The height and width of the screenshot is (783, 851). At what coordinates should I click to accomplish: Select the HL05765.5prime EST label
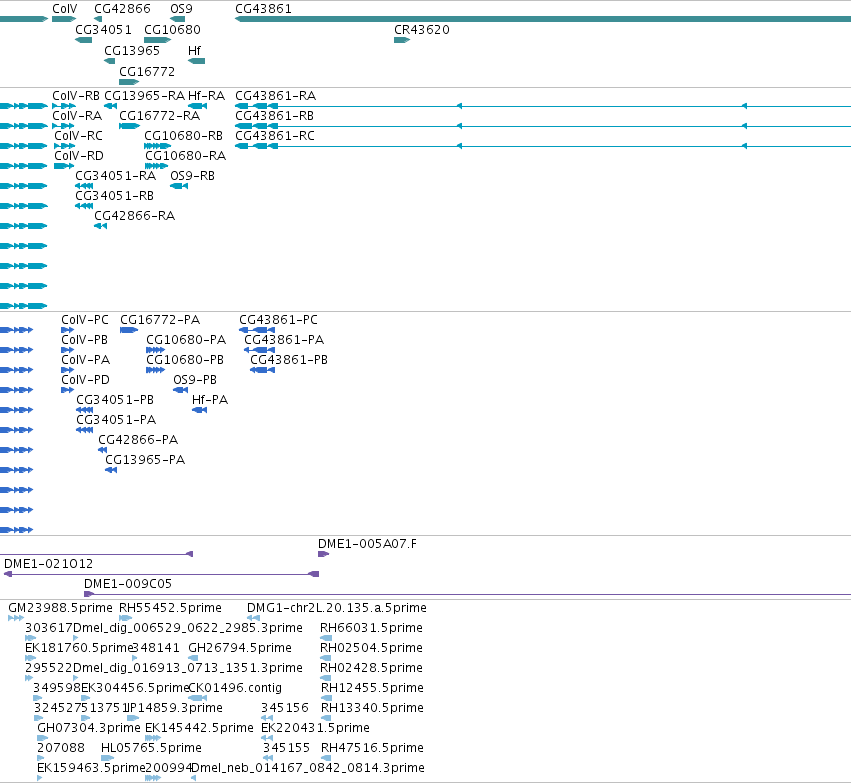click(x=151, y=748)
